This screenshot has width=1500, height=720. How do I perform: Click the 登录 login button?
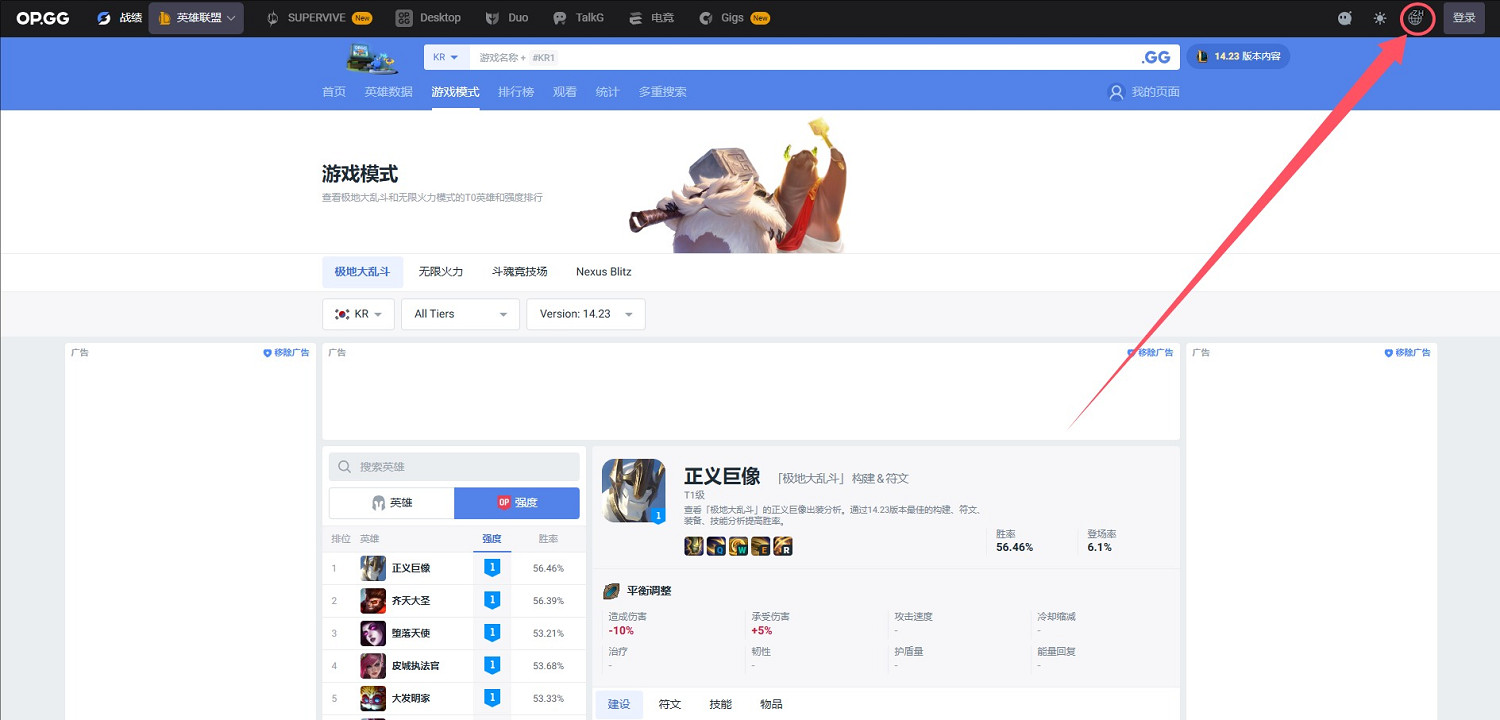coord(1464,17)
